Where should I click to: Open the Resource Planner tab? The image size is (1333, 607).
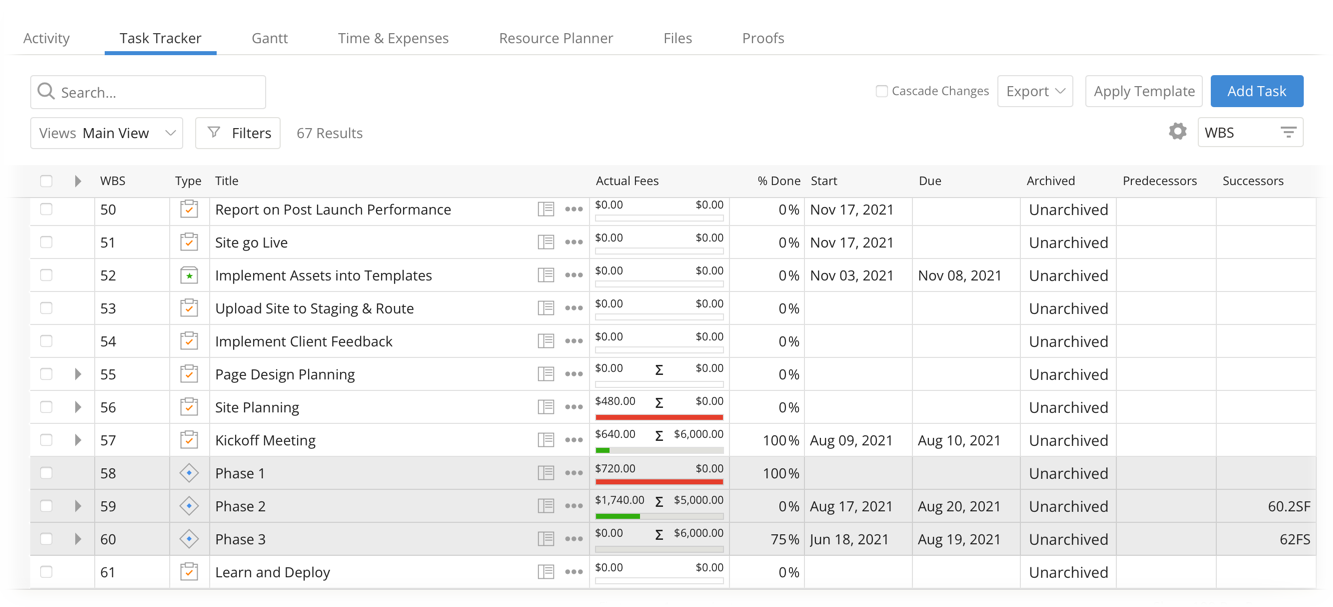(x=556, y=38)
